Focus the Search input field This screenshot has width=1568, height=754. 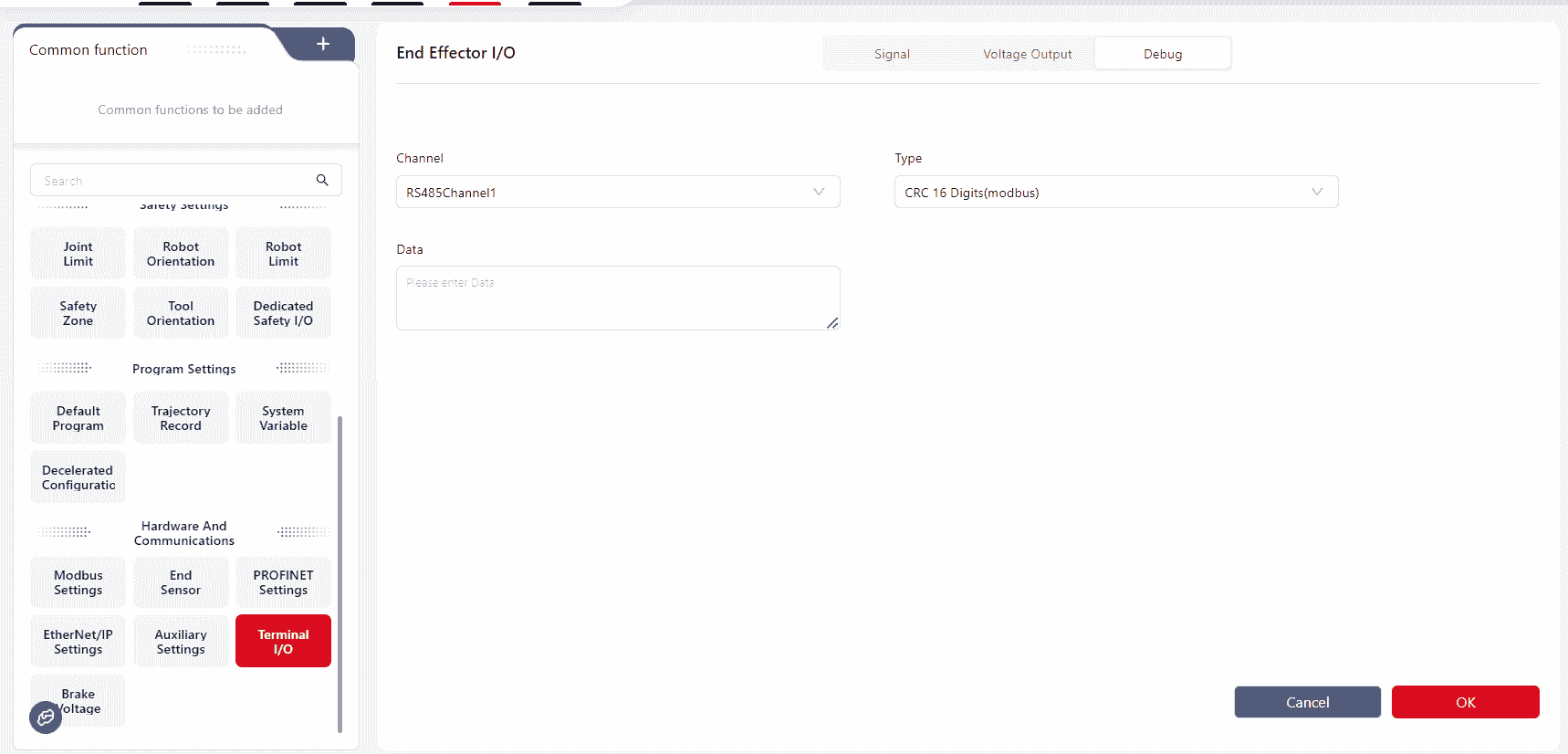coord(173,181)
